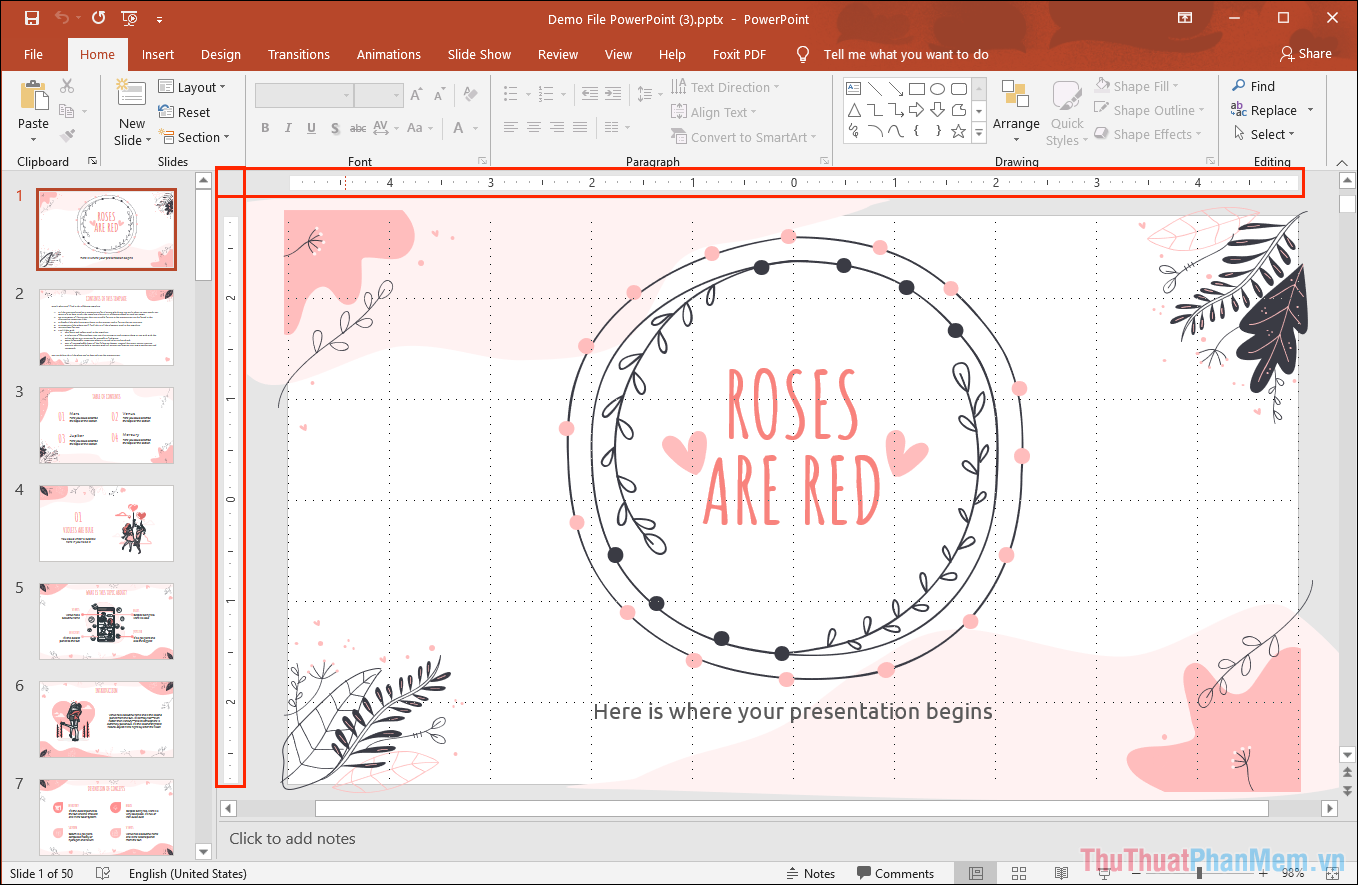This screenshot has width=1358, height=885.
Task: Open the Arrange menu
Action: 1016,112
